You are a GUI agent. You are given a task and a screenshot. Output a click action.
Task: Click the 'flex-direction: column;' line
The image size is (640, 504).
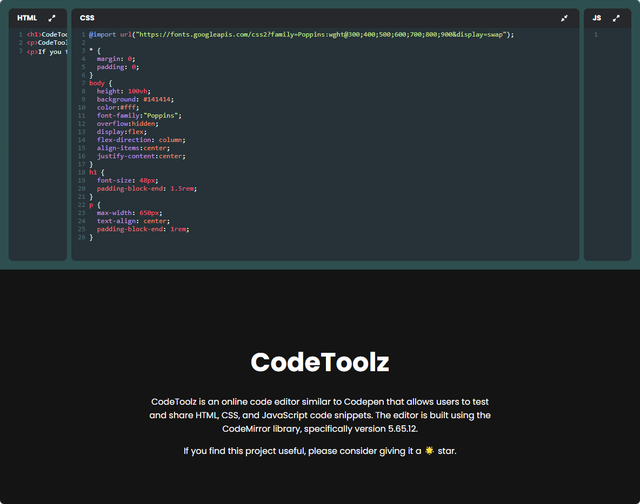point(141,140)
